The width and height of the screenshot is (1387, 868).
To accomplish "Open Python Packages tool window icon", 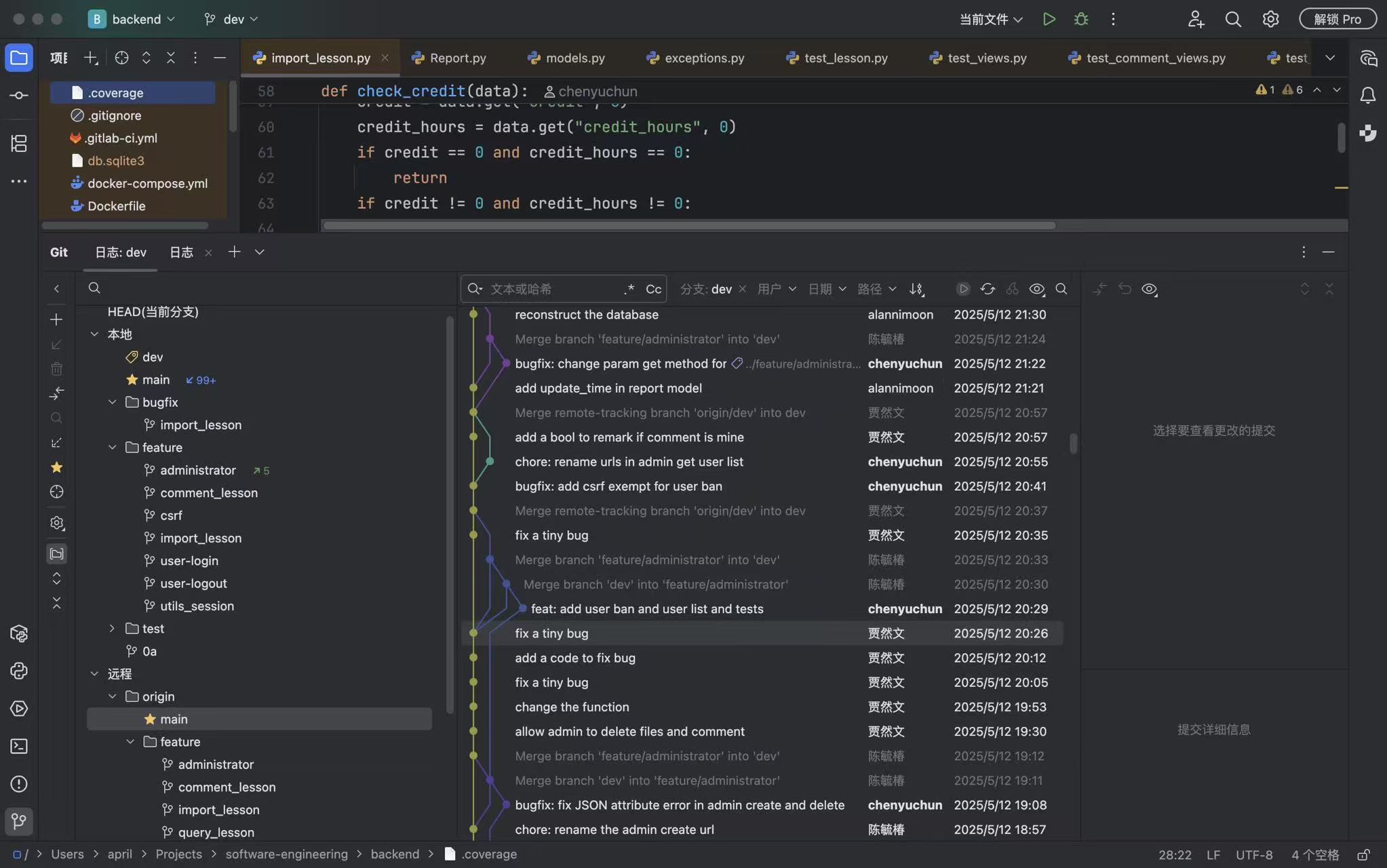I will (19, 633).
